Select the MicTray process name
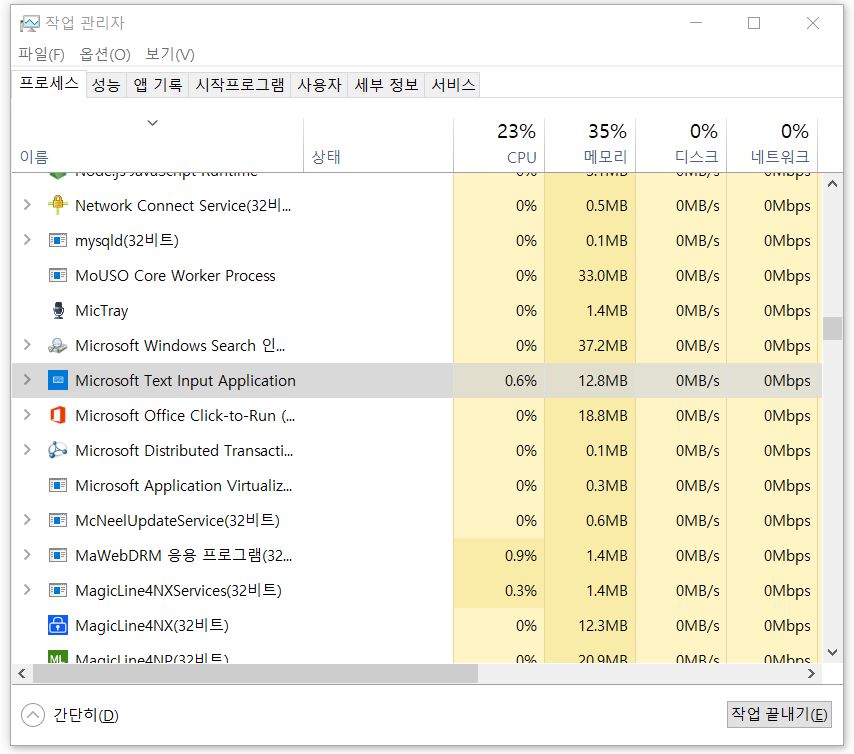This screenshot has width=854, height=754. [102, 311]
